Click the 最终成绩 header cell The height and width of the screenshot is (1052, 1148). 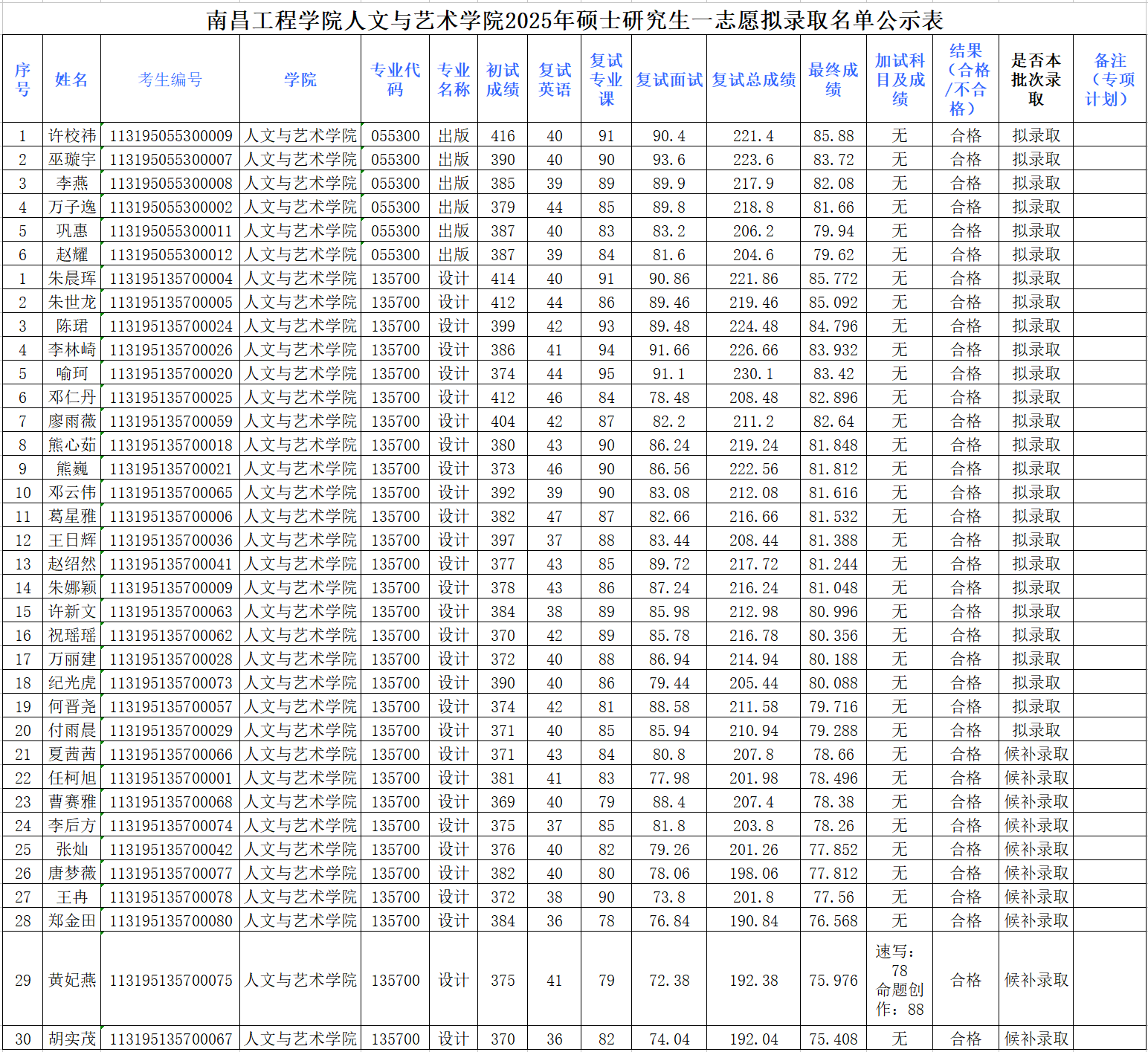tap(833, 80)
